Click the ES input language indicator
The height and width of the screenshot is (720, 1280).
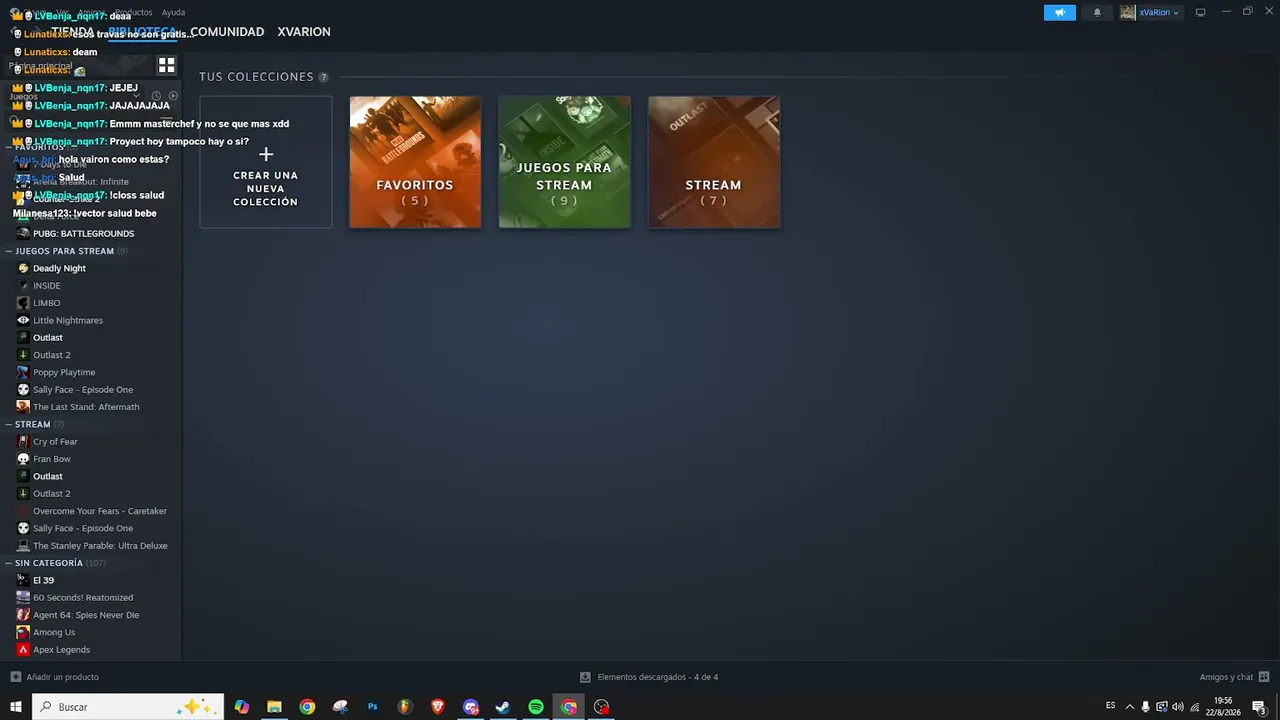(1110, 706)
